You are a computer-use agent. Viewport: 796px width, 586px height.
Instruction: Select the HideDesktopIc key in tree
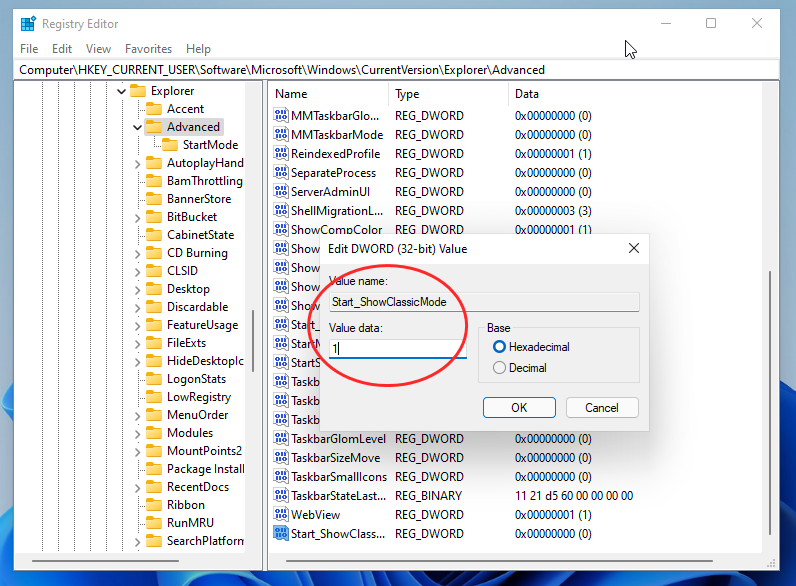tap(205, 361)
